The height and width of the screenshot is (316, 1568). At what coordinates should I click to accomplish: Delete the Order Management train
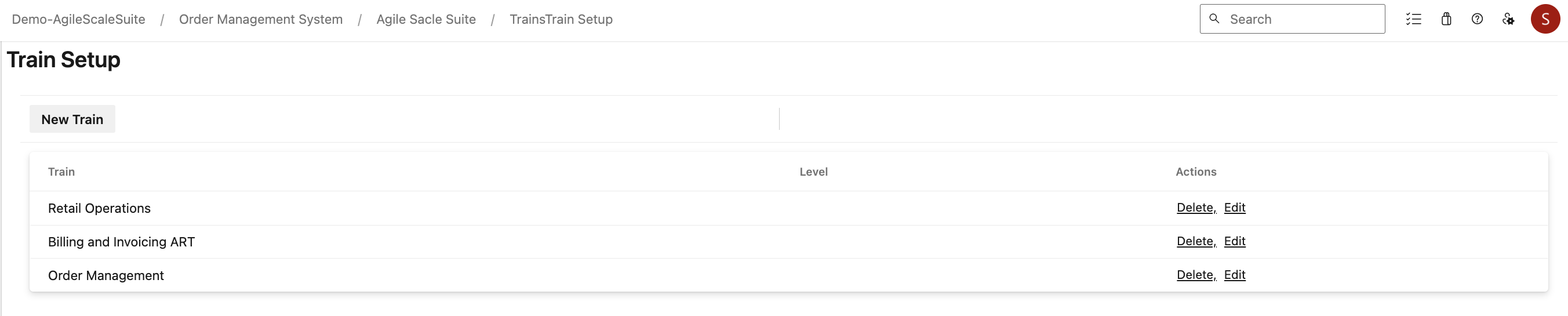click(x=1195, y=275)
